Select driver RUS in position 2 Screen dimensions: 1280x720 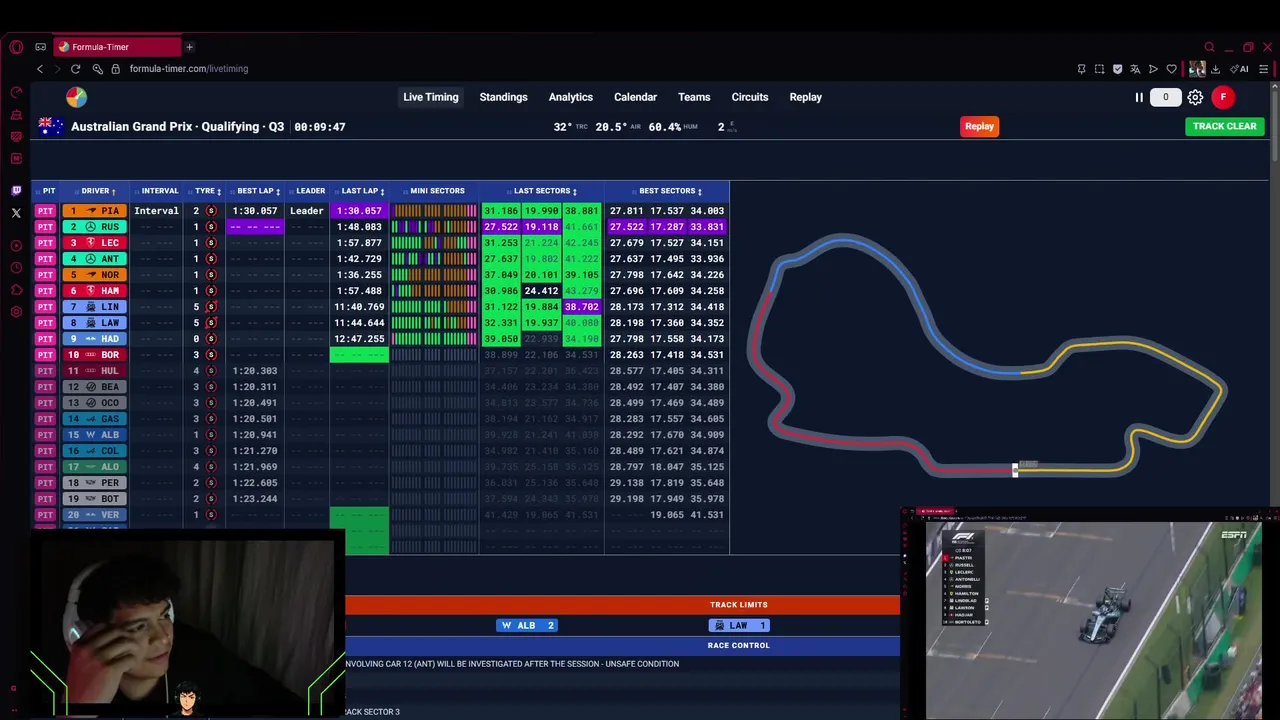click(94, 227)
